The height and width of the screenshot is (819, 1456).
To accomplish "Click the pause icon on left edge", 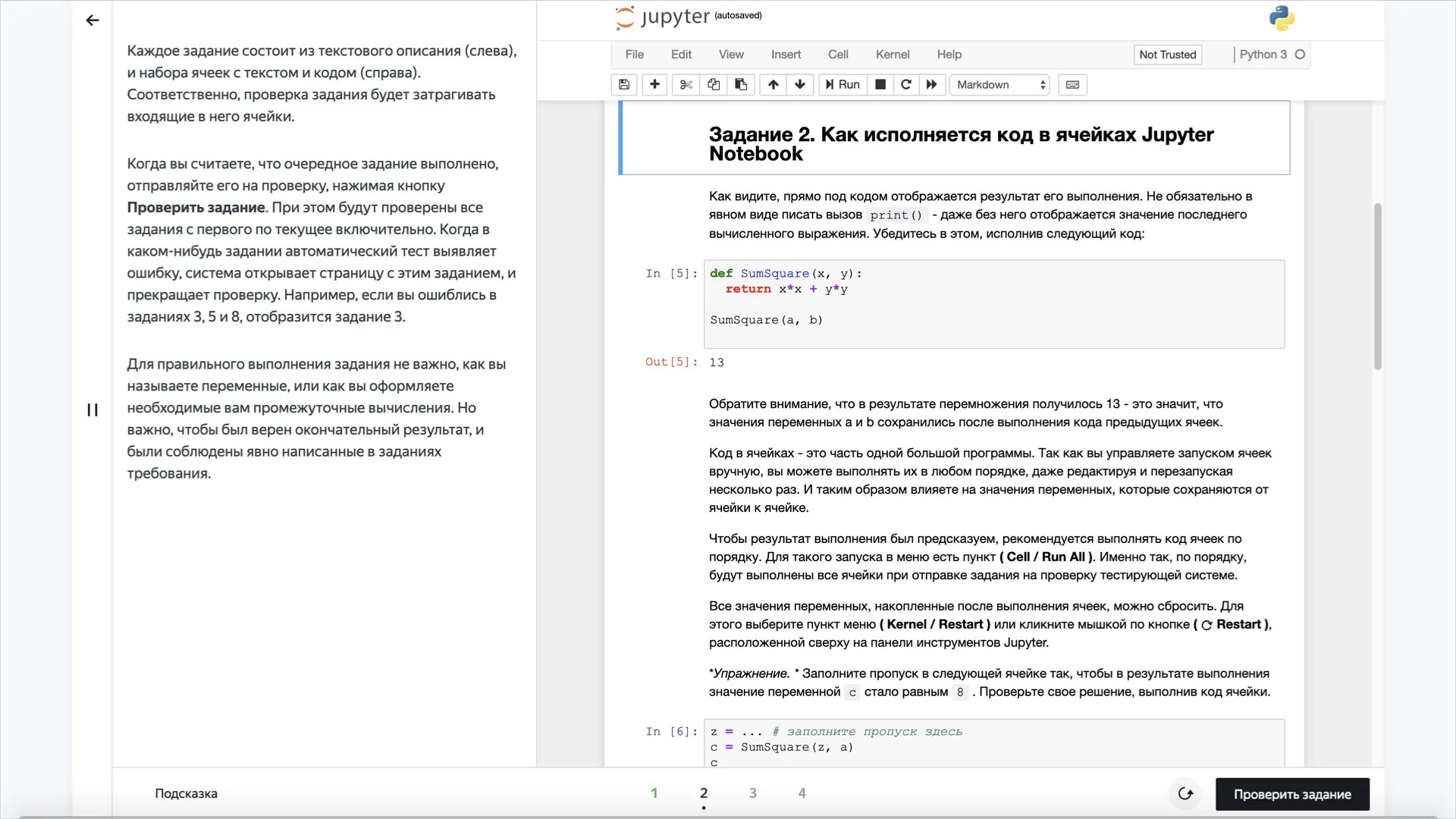I will (93, 410).
